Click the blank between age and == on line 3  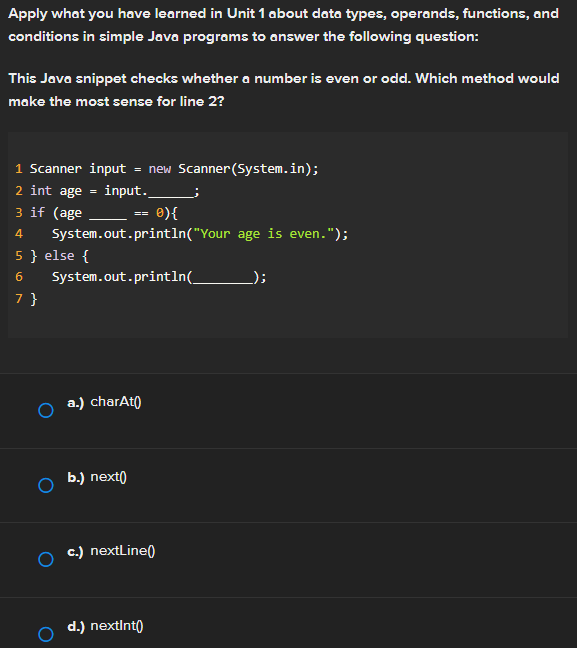[108, 214]
